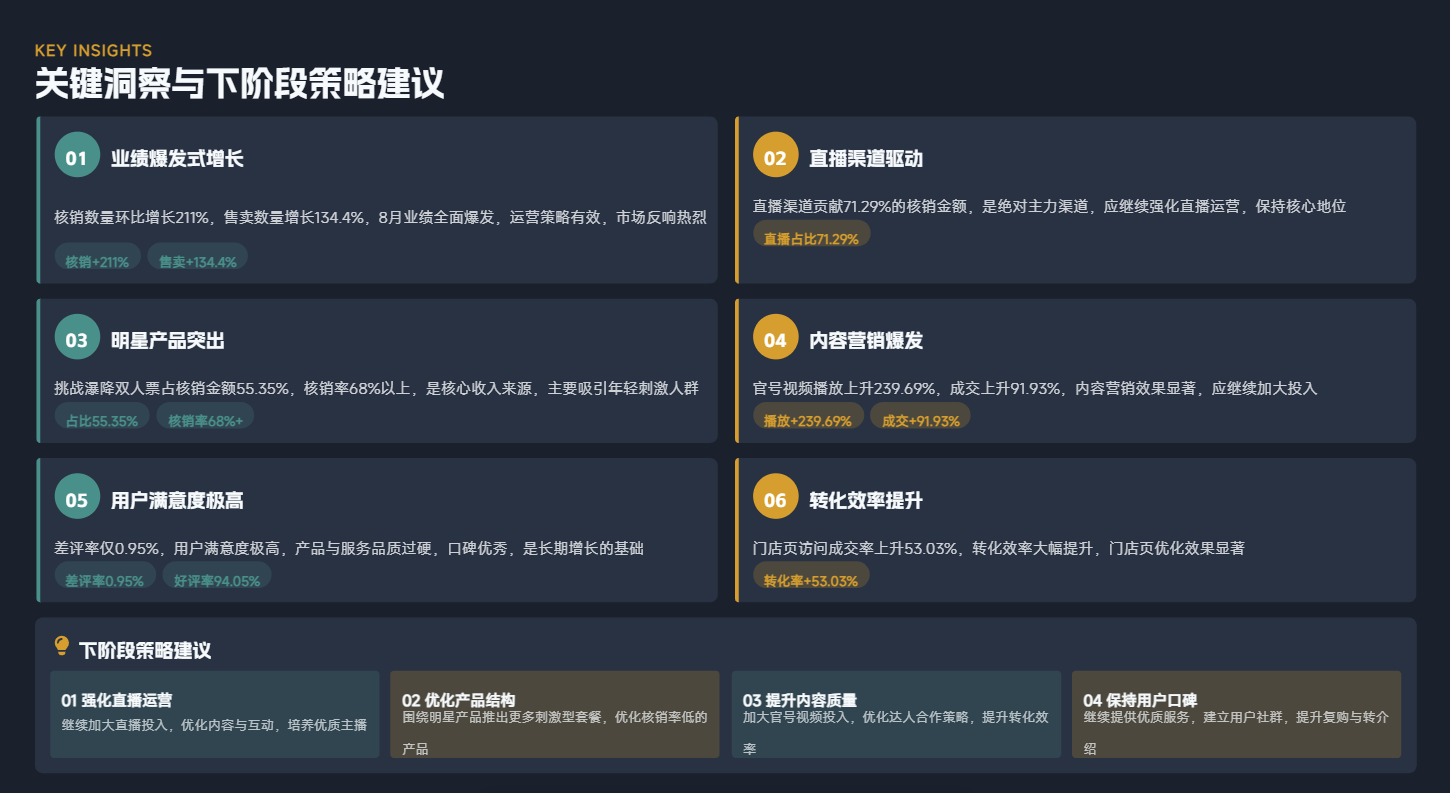
Task: Click the text 继续加大直播投入
Action: coord(116,725)
